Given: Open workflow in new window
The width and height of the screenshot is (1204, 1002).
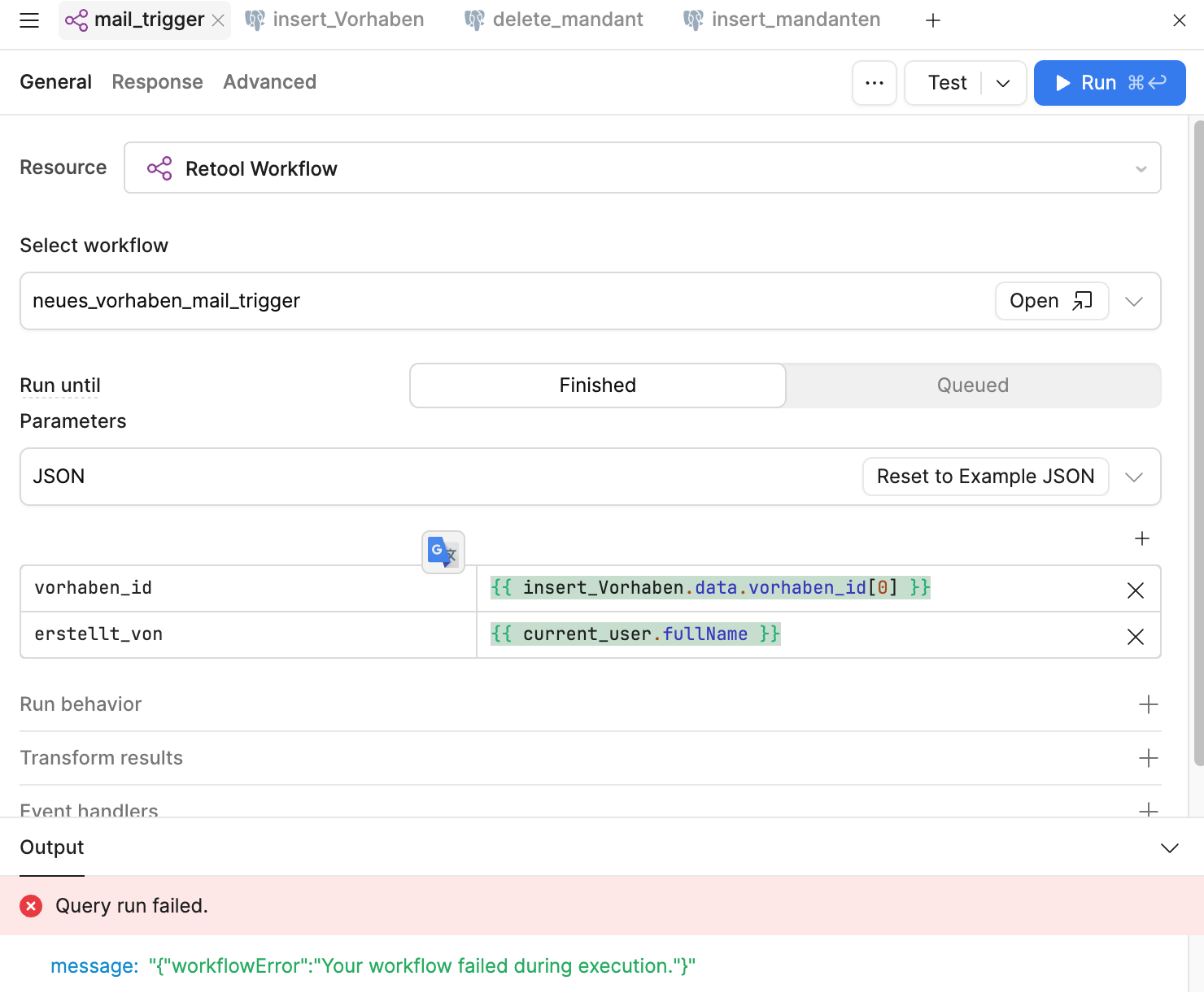Looking at the screenshot, I should (x=1051, y=301).
